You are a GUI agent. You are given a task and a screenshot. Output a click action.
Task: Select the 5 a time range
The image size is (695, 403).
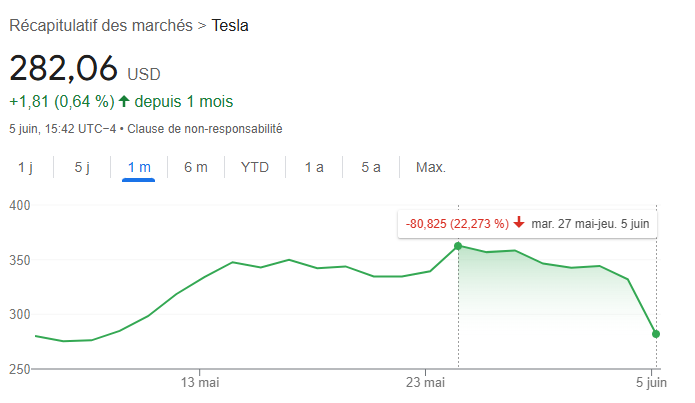coord(371,167)
